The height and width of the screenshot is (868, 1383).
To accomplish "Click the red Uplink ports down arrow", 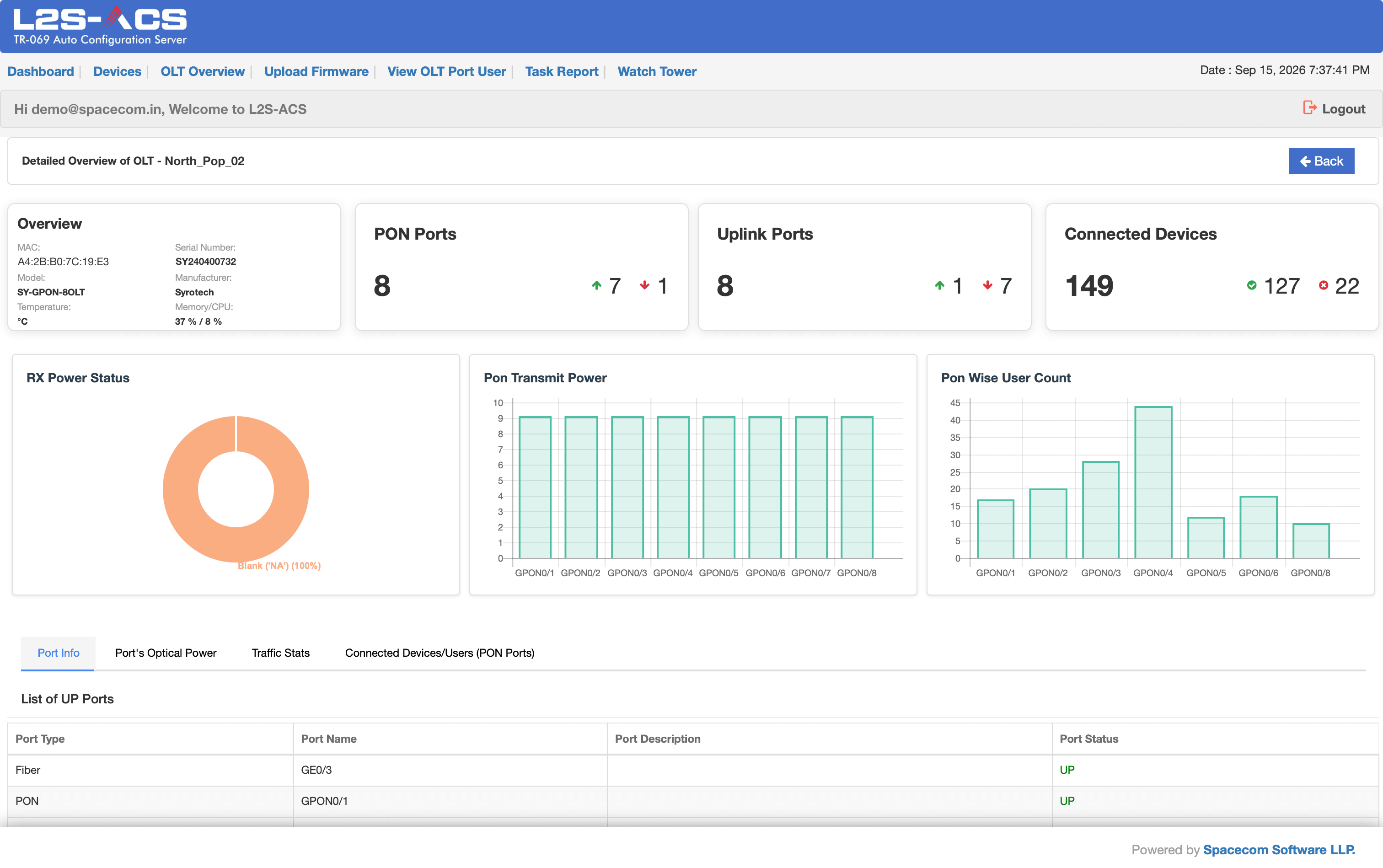I will pos(987,285).
